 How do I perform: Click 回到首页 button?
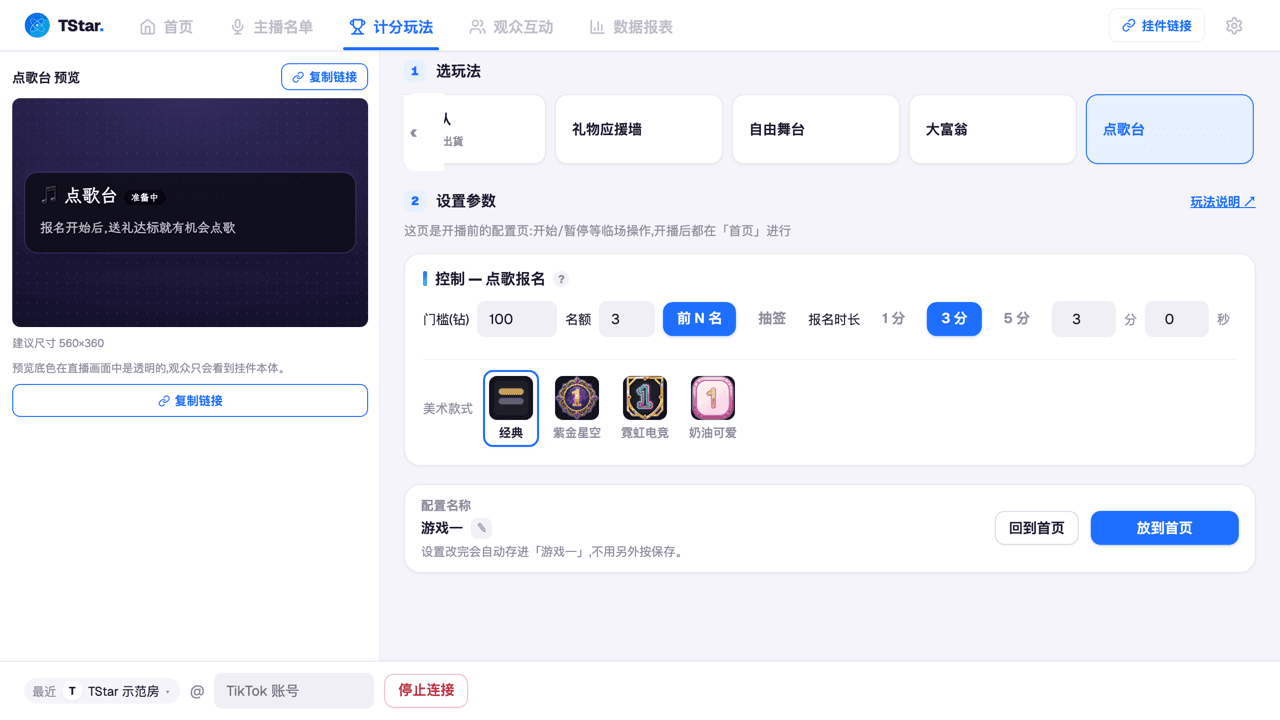(x=1037, y=528)
